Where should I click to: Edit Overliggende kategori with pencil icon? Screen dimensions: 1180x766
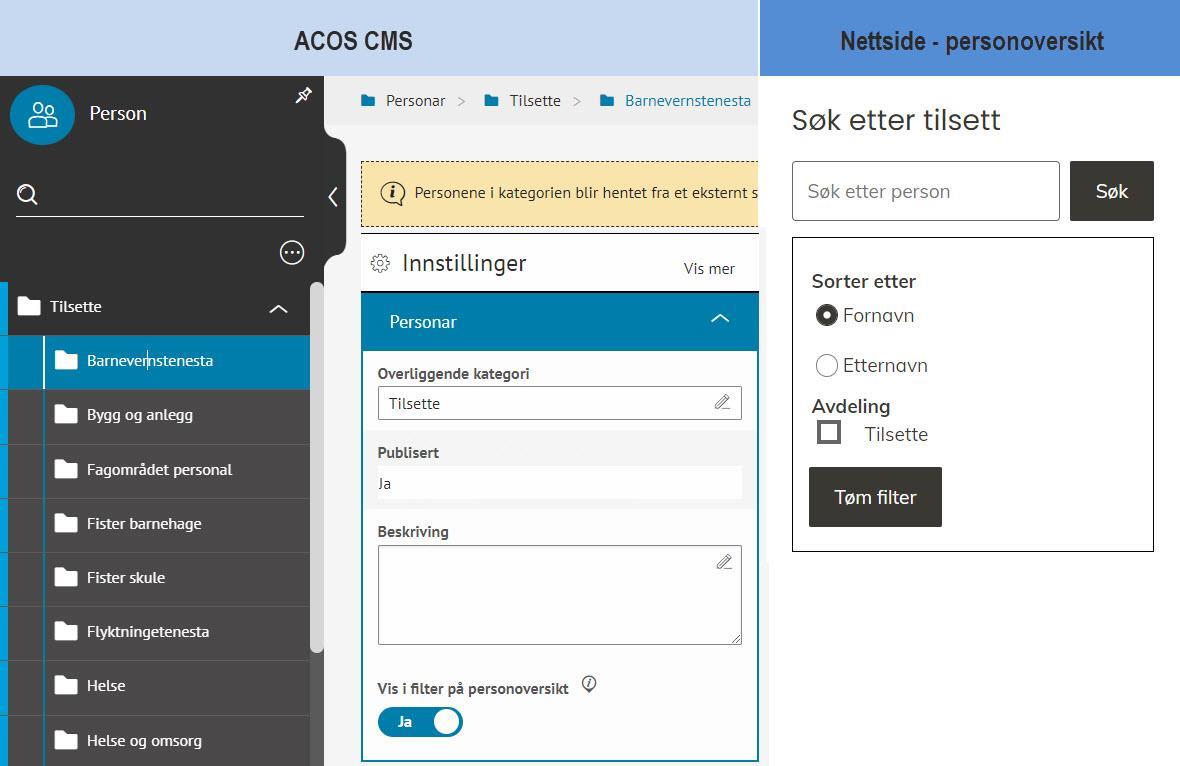coord(722,402)
